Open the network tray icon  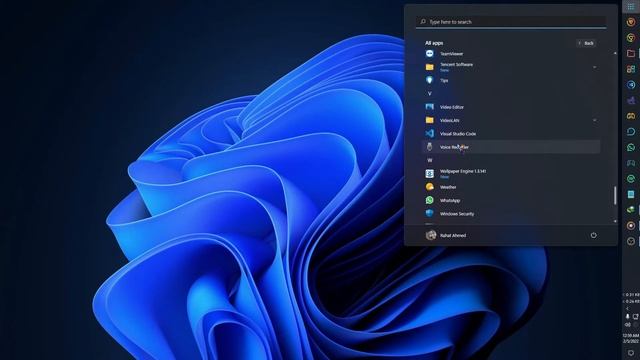pyautogui.click(x=636, y=316)
